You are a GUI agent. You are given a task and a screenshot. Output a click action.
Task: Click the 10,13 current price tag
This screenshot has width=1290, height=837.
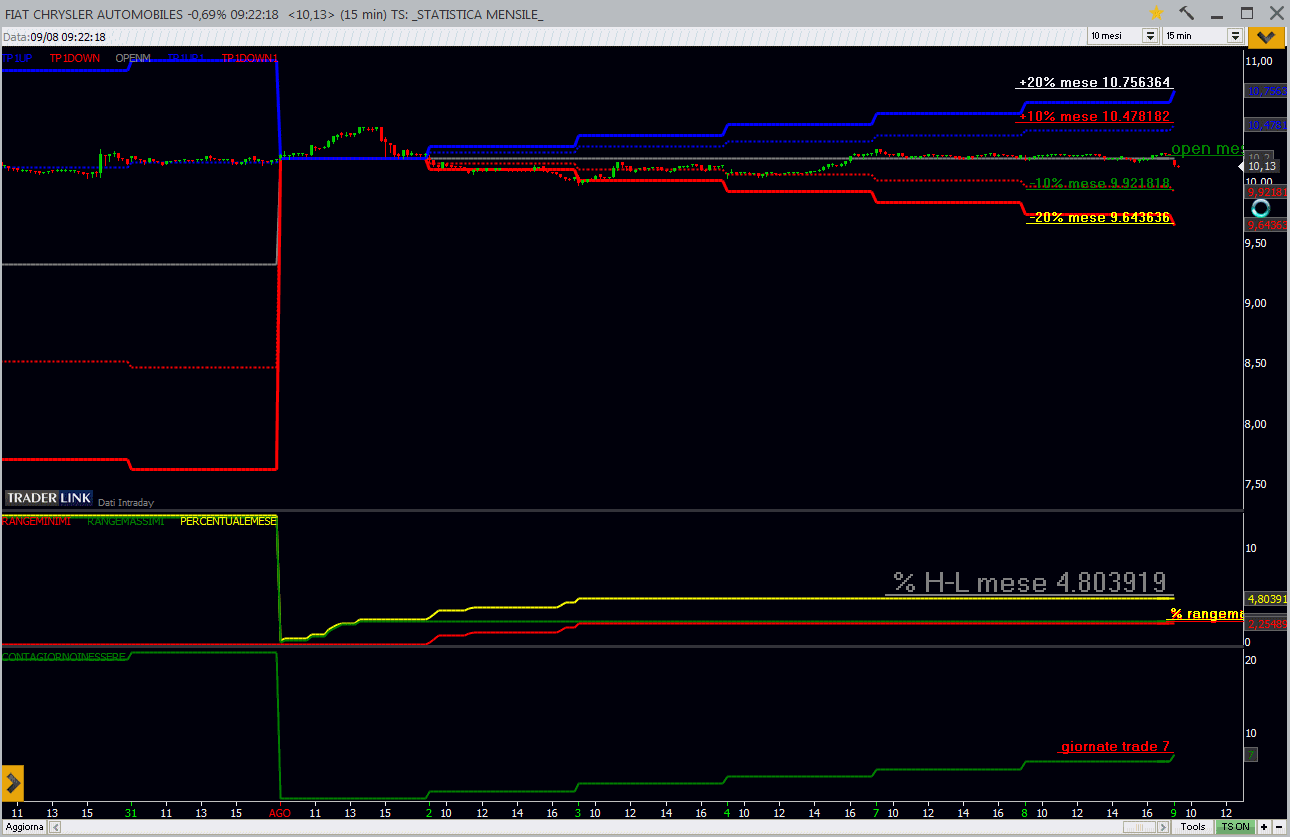[1260, 167]
